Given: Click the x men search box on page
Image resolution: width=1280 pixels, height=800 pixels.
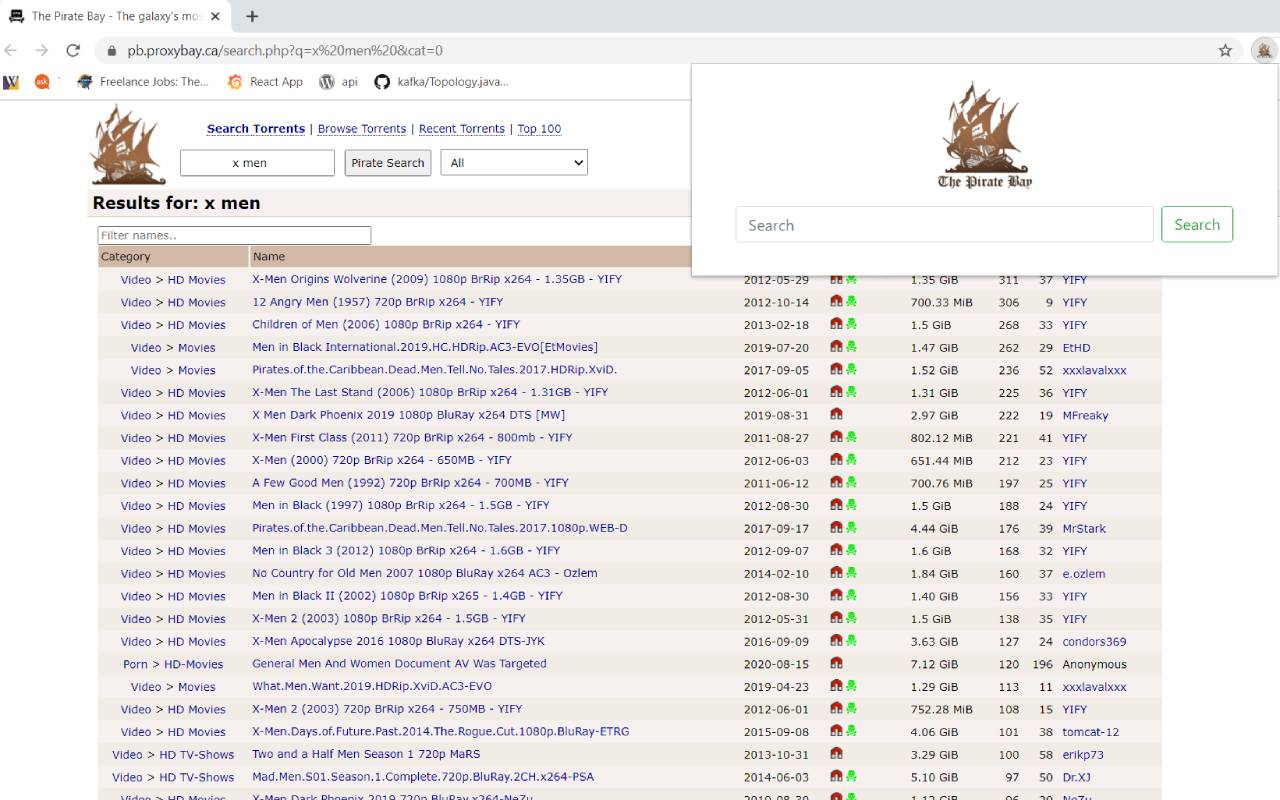Looking at the screenshot, I should point(257,163).
